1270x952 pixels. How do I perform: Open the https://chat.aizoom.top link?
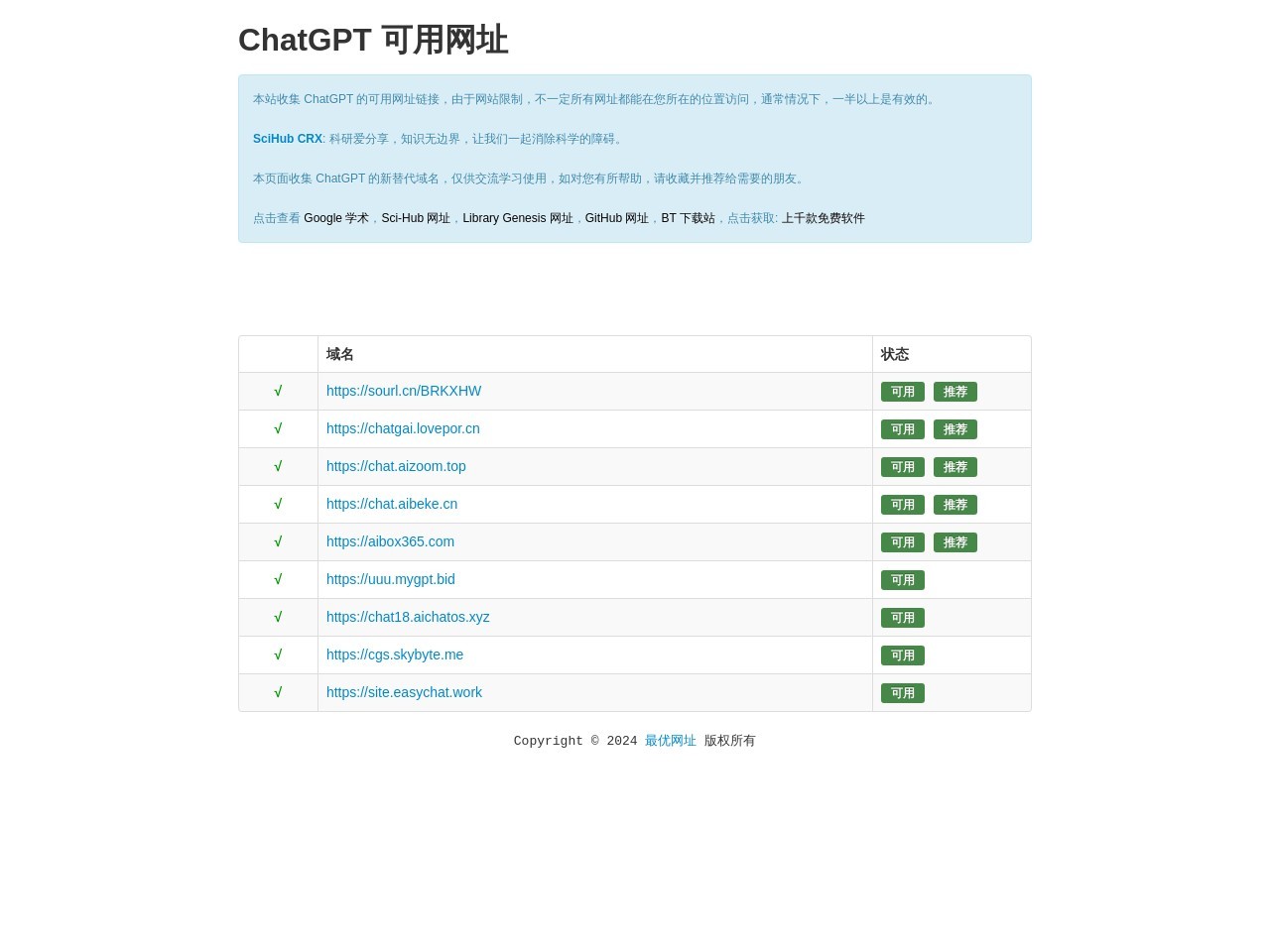click(x=396, y=466)
